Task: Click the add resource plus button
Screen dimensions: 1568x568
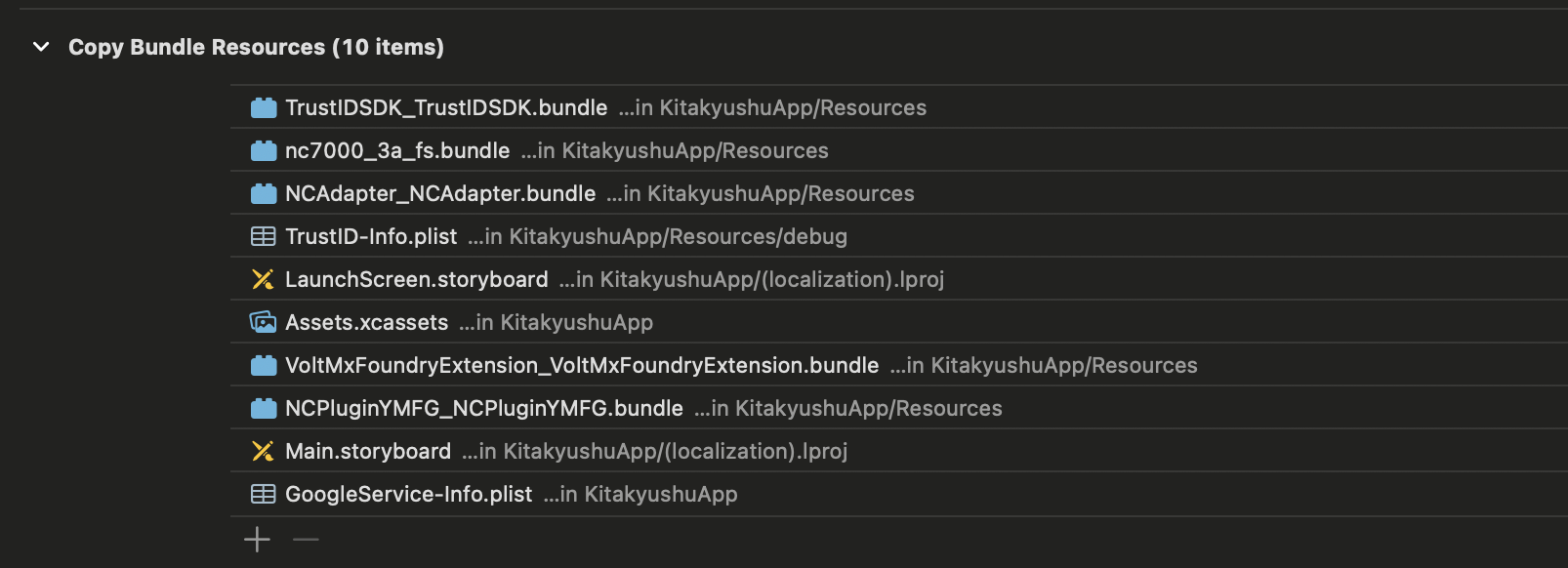Action: coord(256,539)
